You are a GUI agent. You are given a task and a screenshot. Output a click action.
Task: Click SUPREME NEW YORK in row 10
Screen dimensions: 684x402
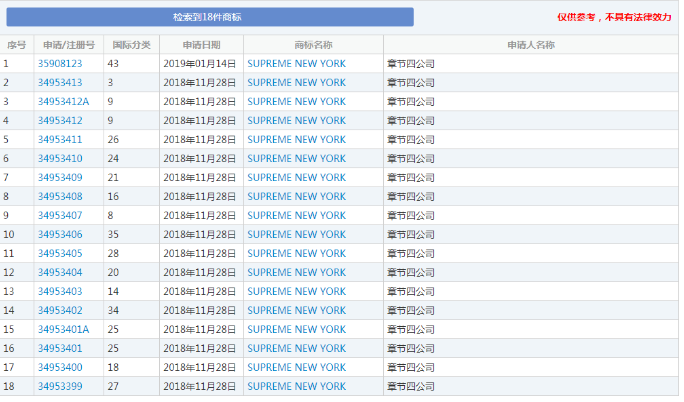[297, 234]
